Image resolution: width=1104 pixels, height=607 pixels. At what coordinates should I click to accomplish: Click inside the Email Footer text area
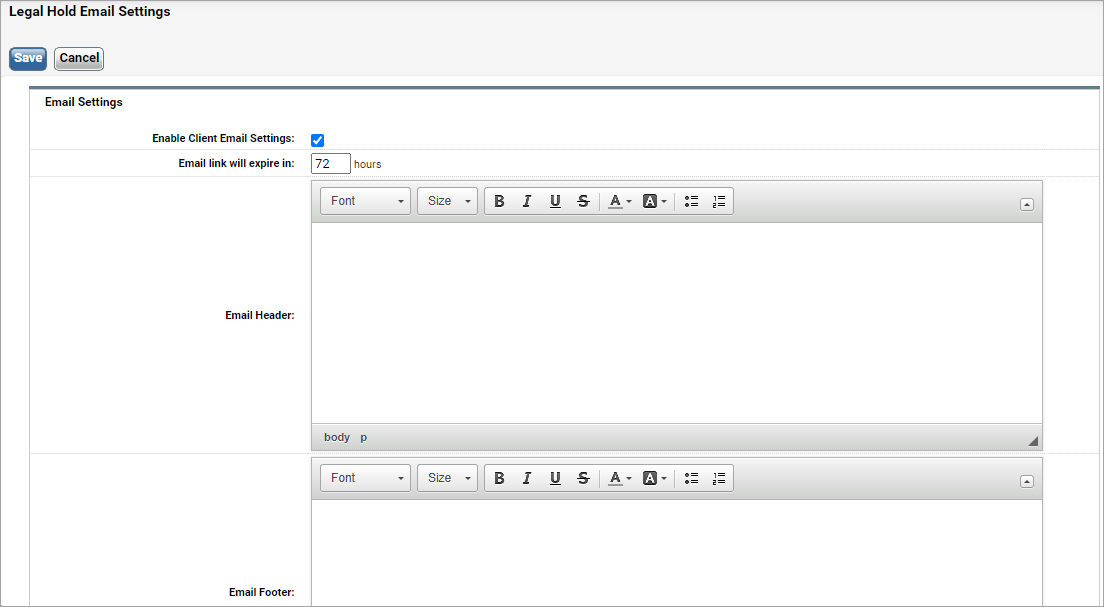pos(677,553)
